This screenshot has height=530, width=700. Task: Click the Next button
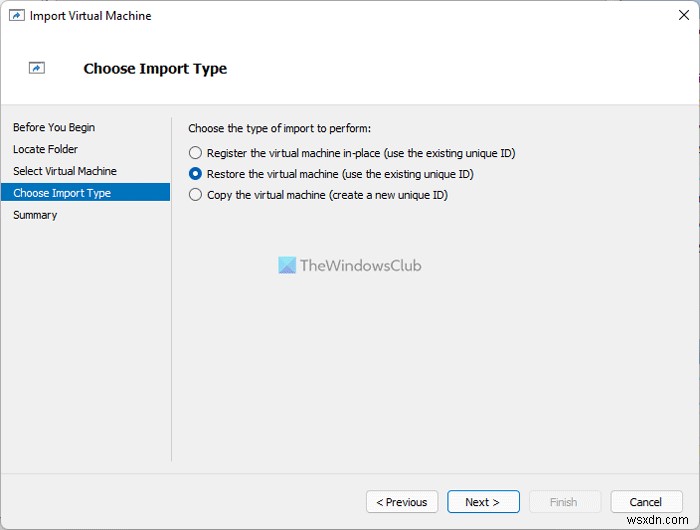(x=483, y=502)
